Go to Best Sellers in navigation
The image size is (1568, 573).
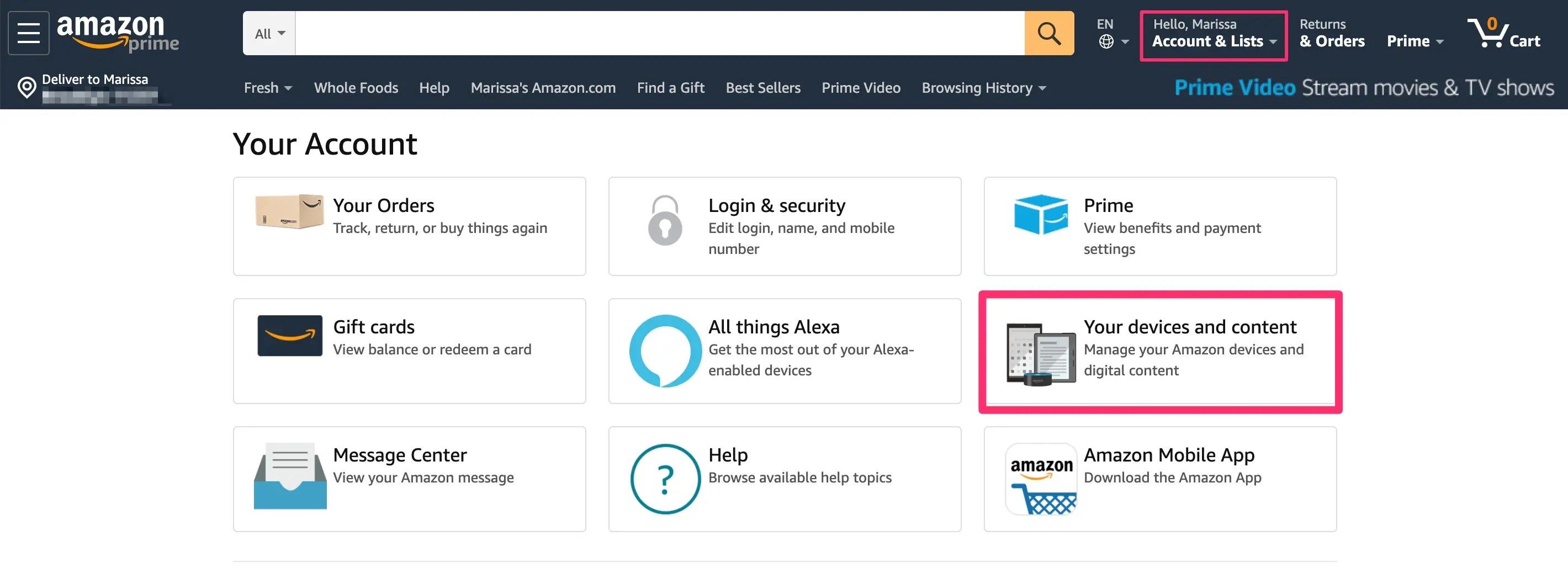[762, 88]
